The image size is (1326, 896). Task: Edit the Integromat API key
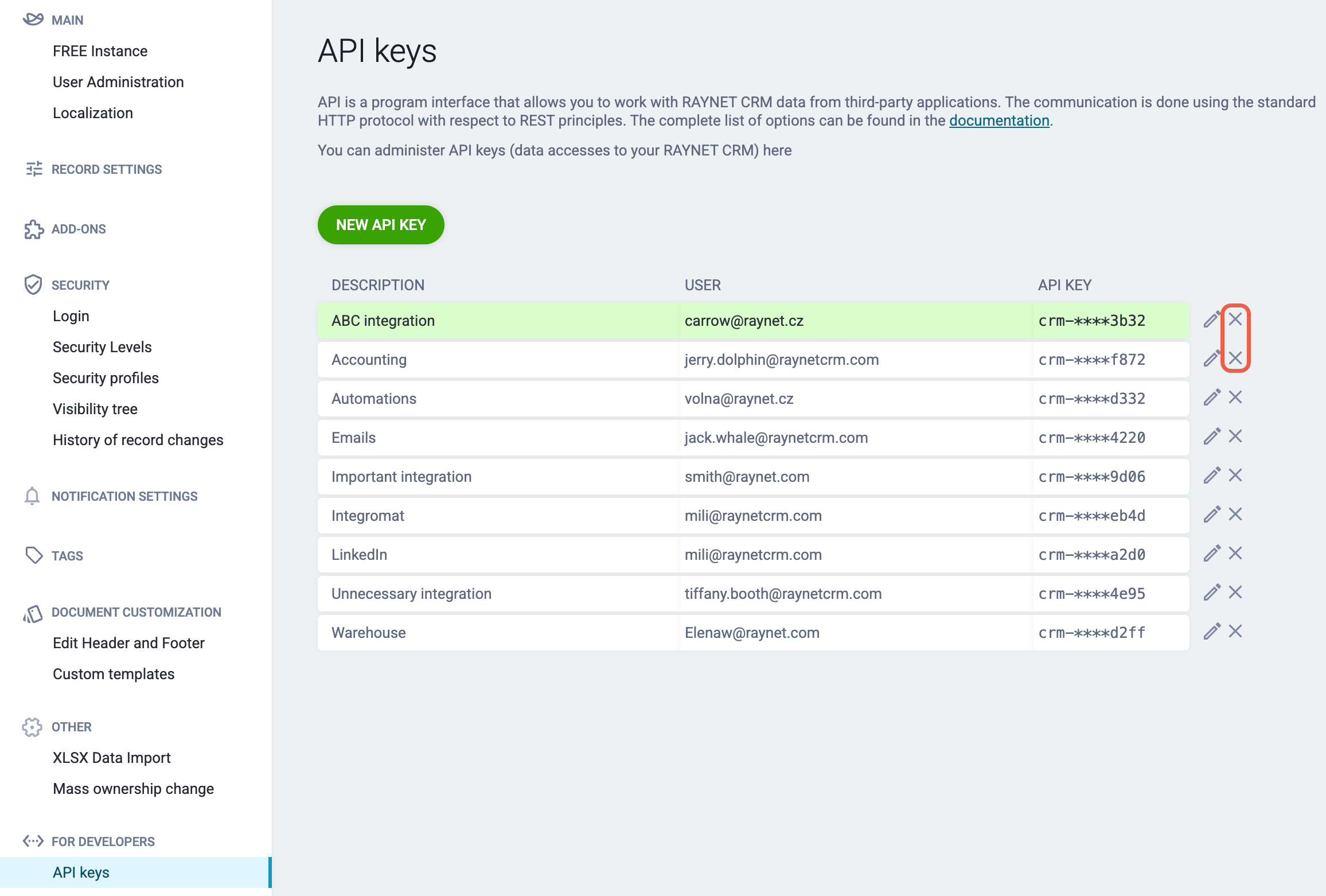tap(1211, 515)
